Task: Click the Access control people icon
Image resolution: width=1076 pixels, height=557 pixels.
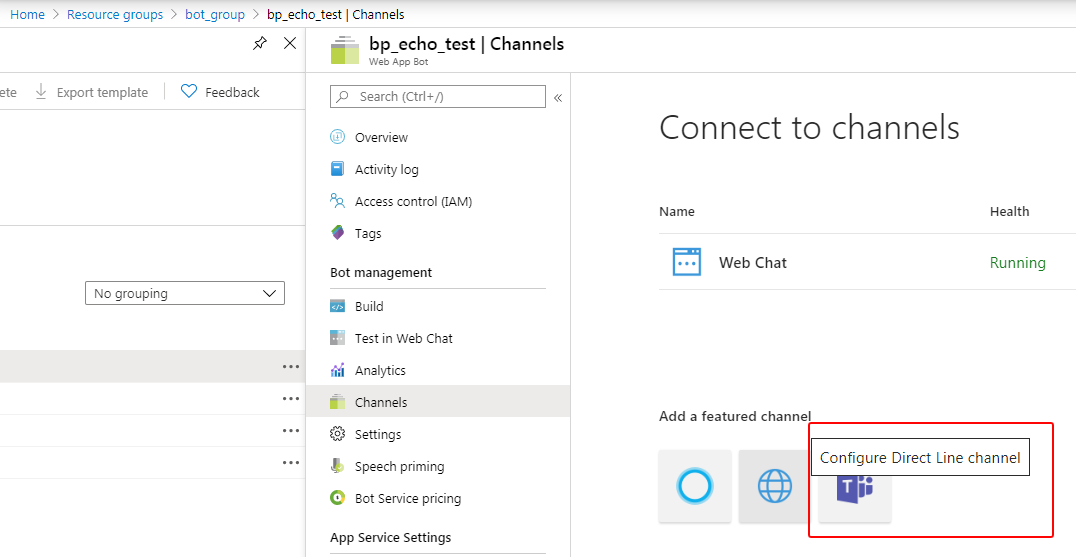Action: coord(337,201)
